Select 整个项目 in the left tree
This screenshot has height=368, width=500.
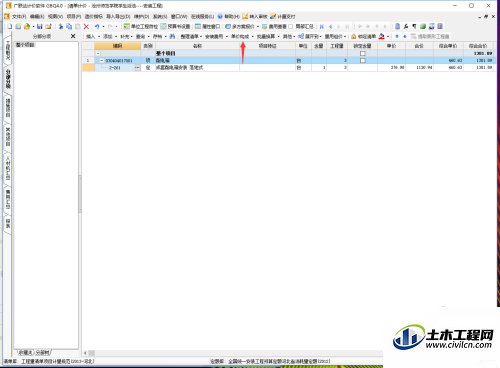click(x=25, y=45)
